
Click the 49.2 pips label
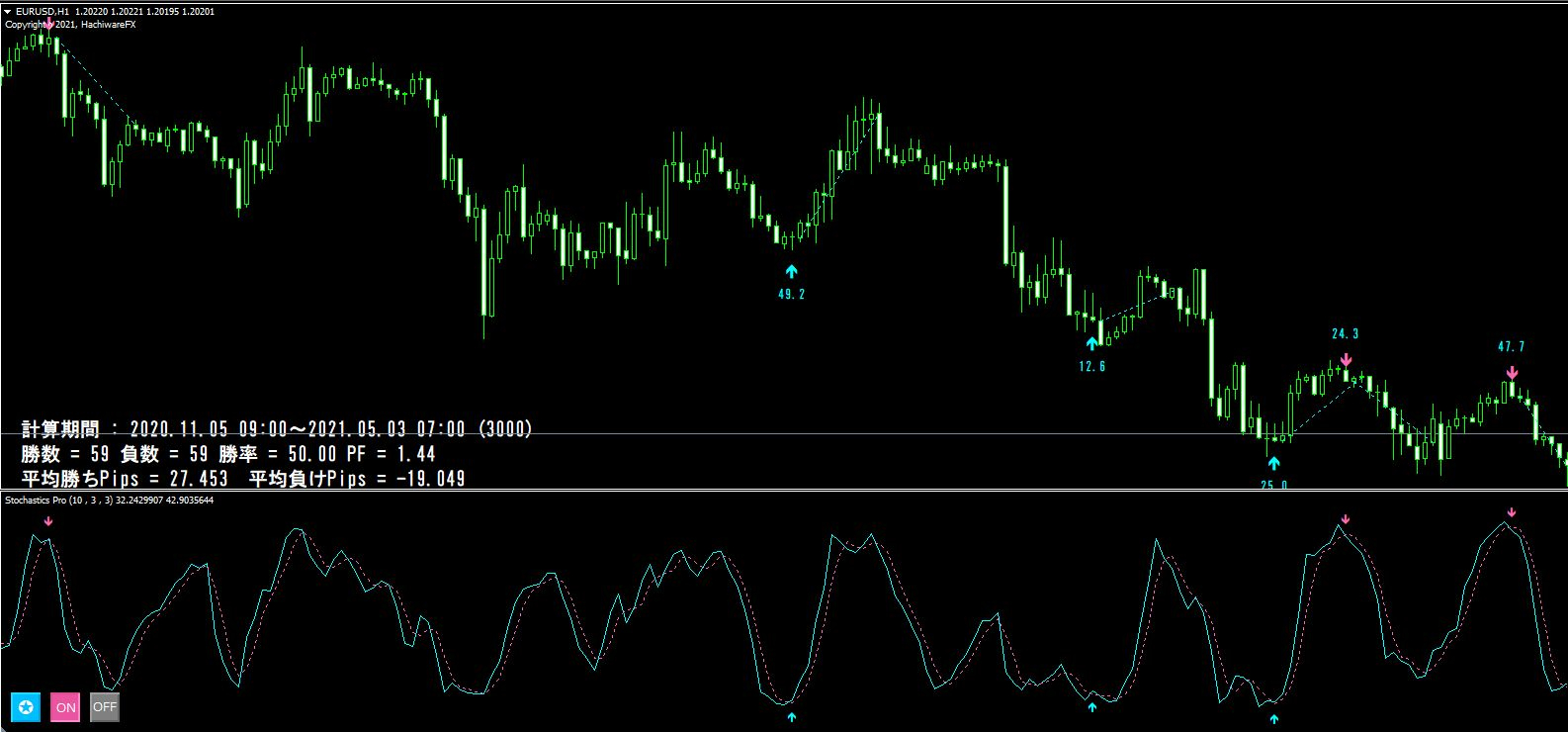[792, 294]
